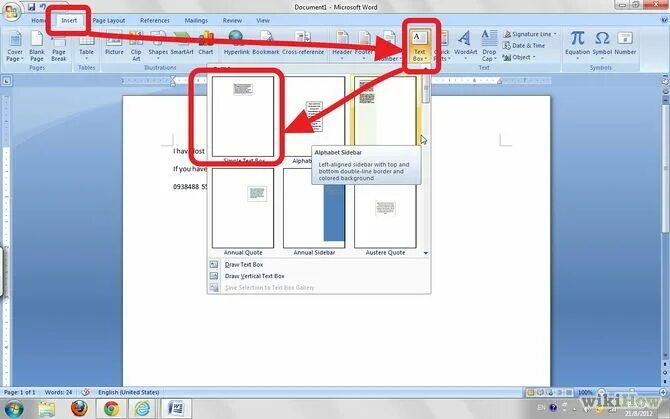Click the Save icon in quick access toolbar
Image resolution: width=670 pixels, height=419 pixels.
click(32, 7)
